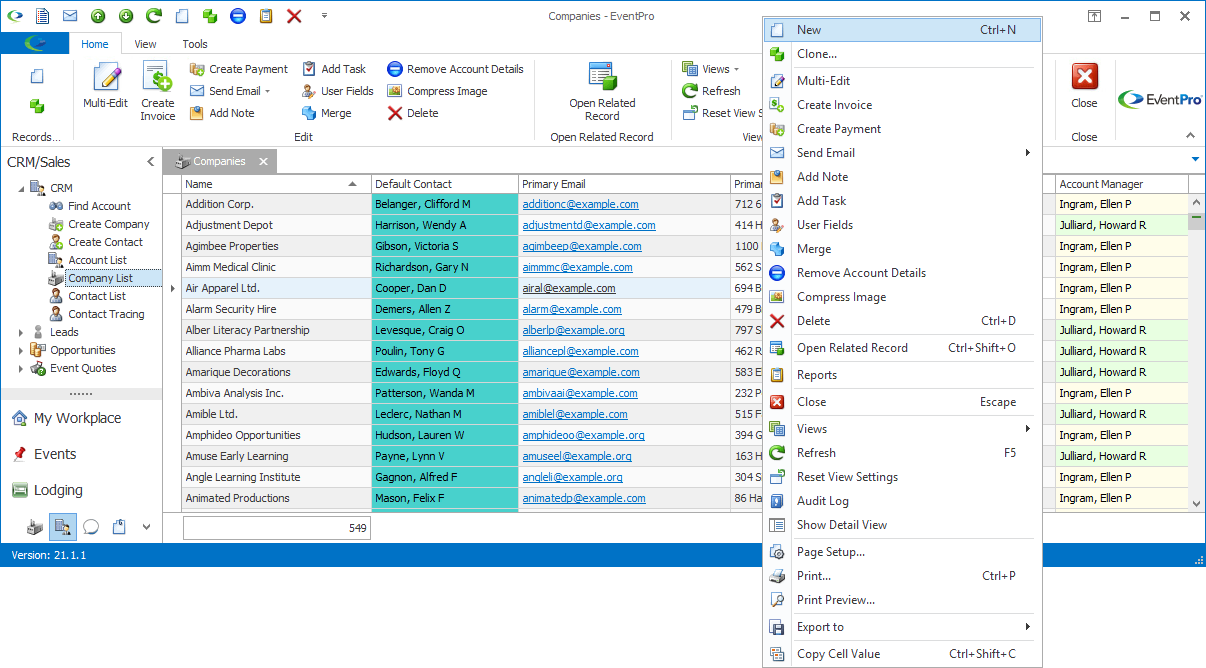1206x668 pixels.
Task: Select the Home ribbon tab
Action: pos(95,44)
